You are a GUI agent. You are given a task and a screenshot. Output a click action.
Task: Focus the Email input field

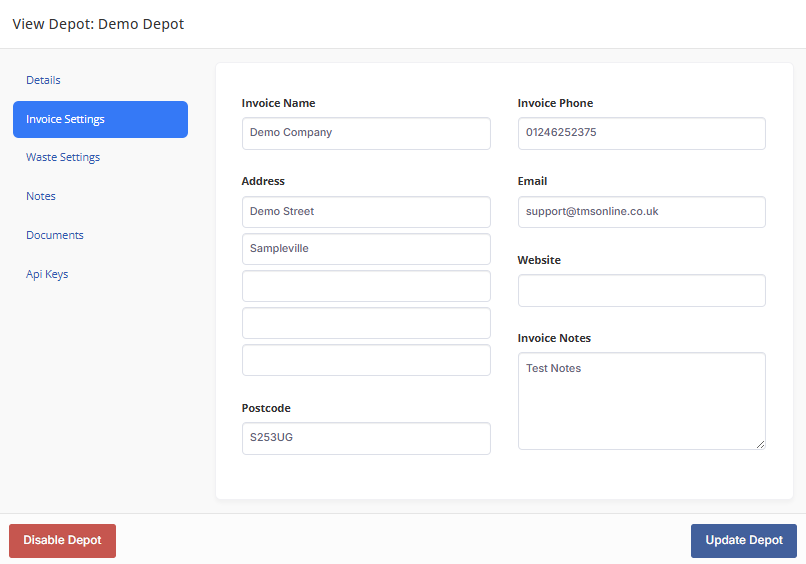[x=642, y=212]
